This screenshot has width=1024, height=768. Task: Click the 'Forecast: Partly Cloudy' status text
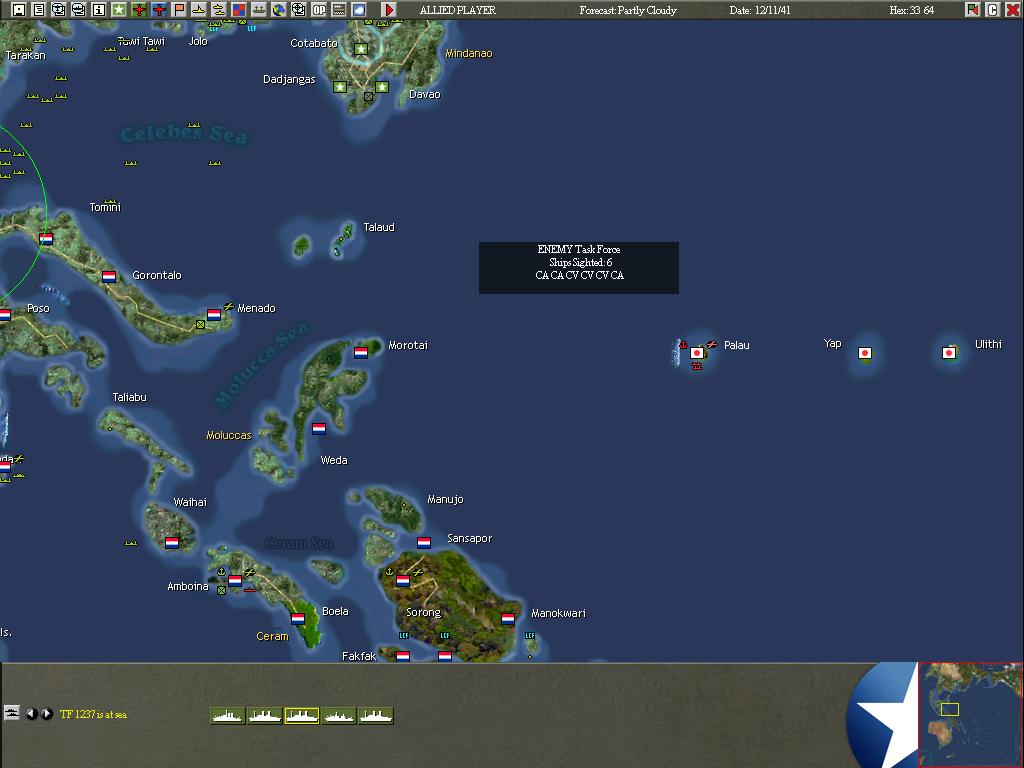click(x=628, y=10)
